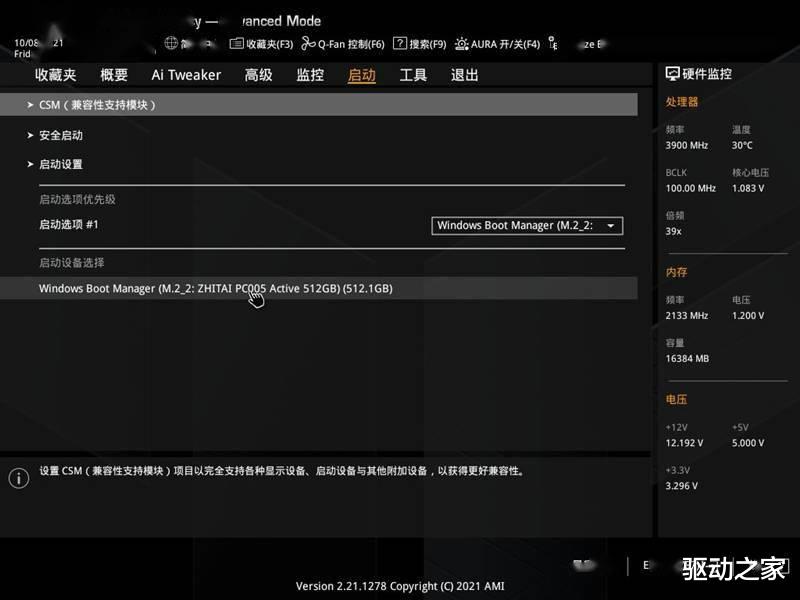Switch to the Ai Tweaker tab
The image size is (800, 600).
tap(185, 74)
